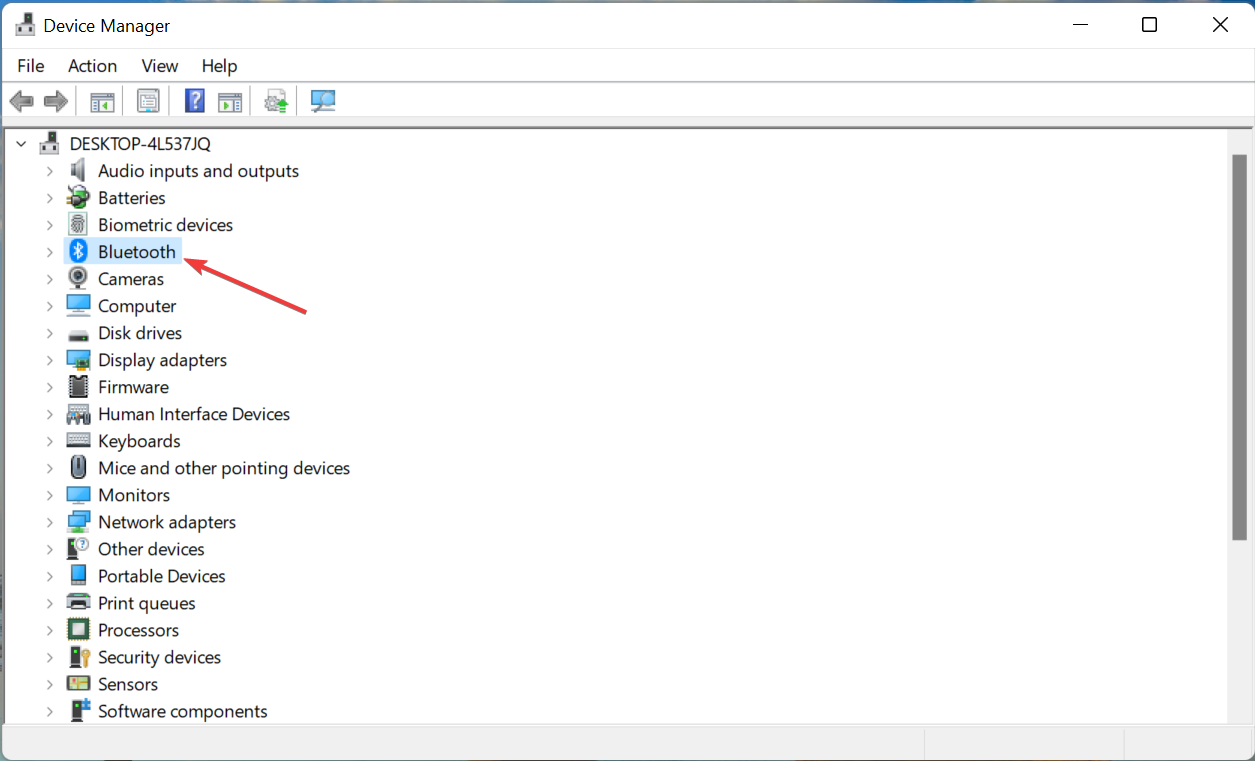Click the blue Help toolbar icon
Screen dimensions: 1255x761
click(x=195, y=101)
